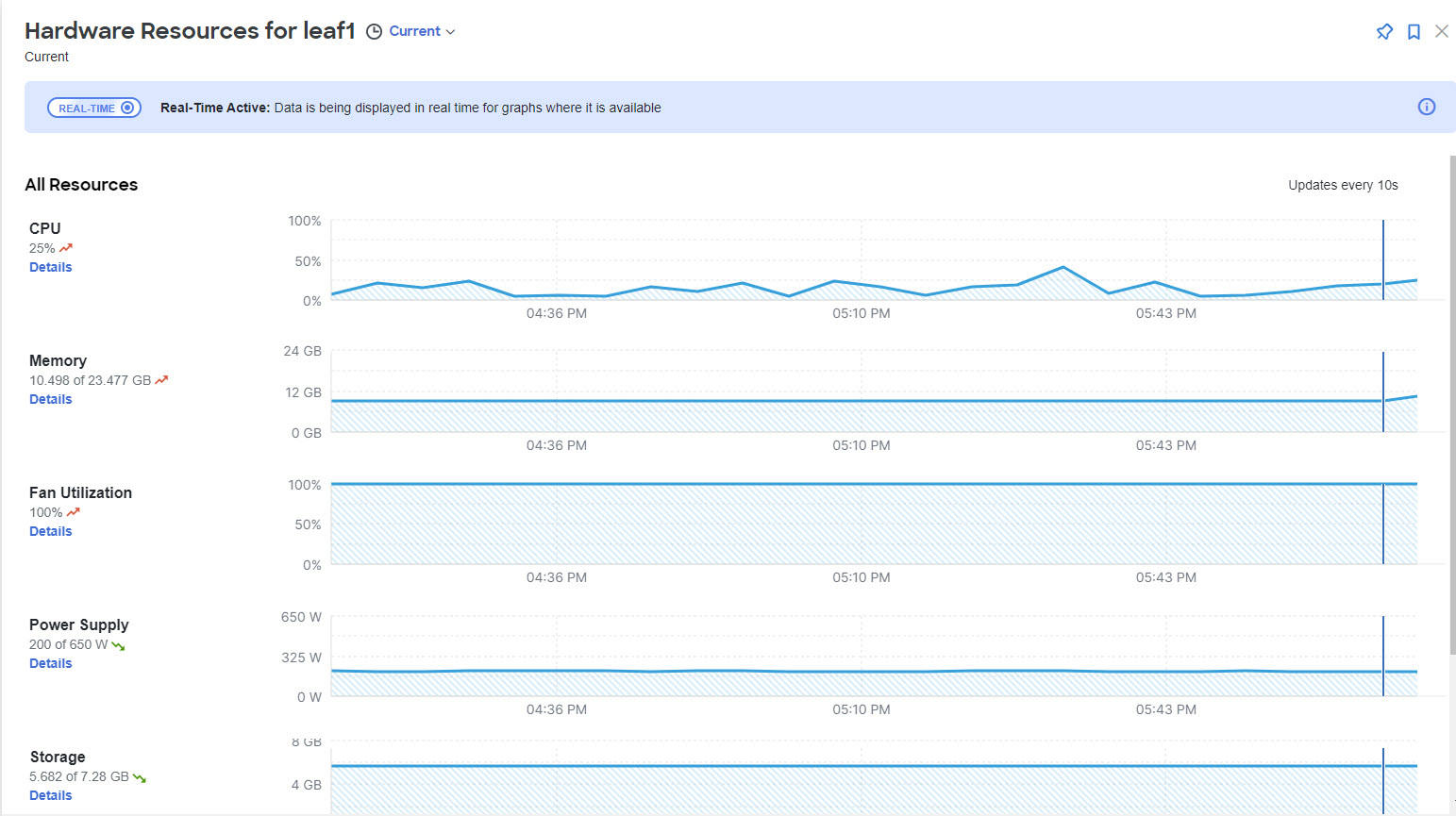Click the CPU 25% value text
The image size is (1456, 816).
[42, 248]
